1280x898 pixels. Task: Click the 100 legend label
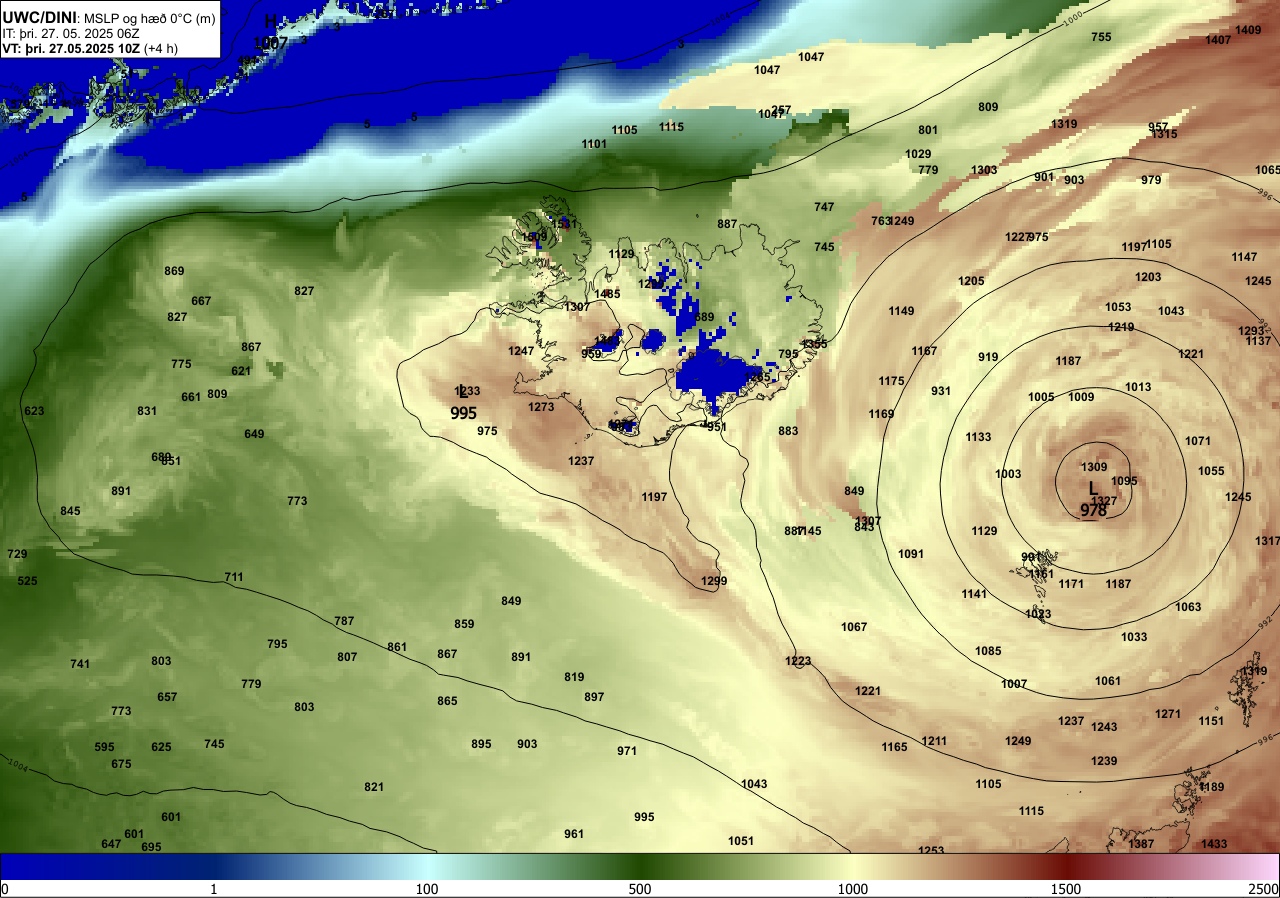[x=427, y=889]
